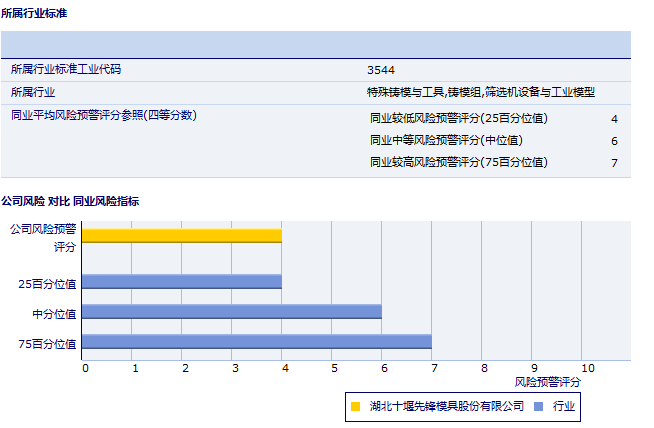Click the 所属行业标准 section heading
Image resolution: width=654 pixels, height=428 pixels.
[x=35, y=13]
